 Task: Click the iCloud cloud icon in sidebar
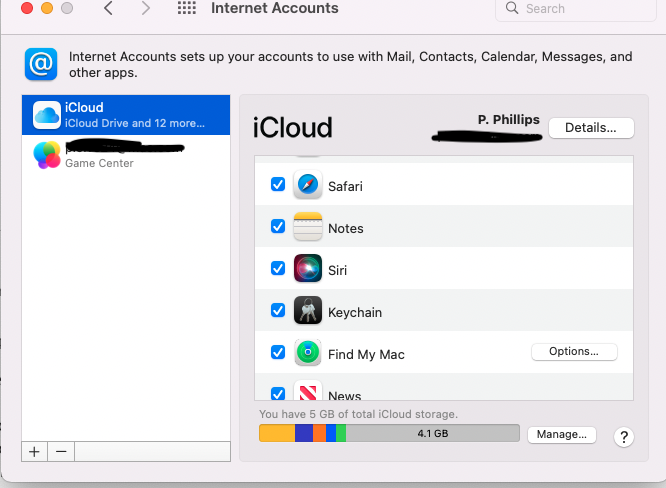[47, 115]
